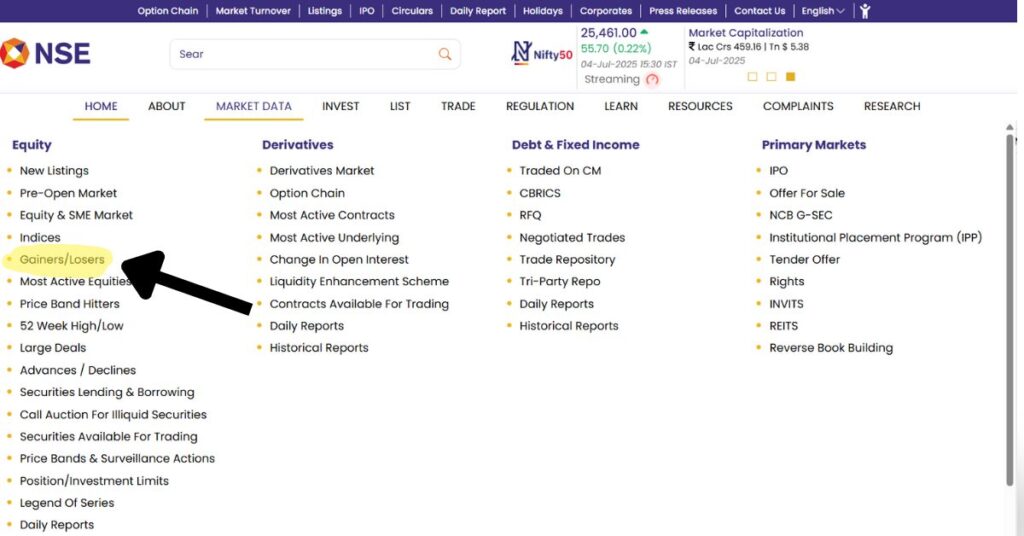Click the NSE logo

point(45,54)
